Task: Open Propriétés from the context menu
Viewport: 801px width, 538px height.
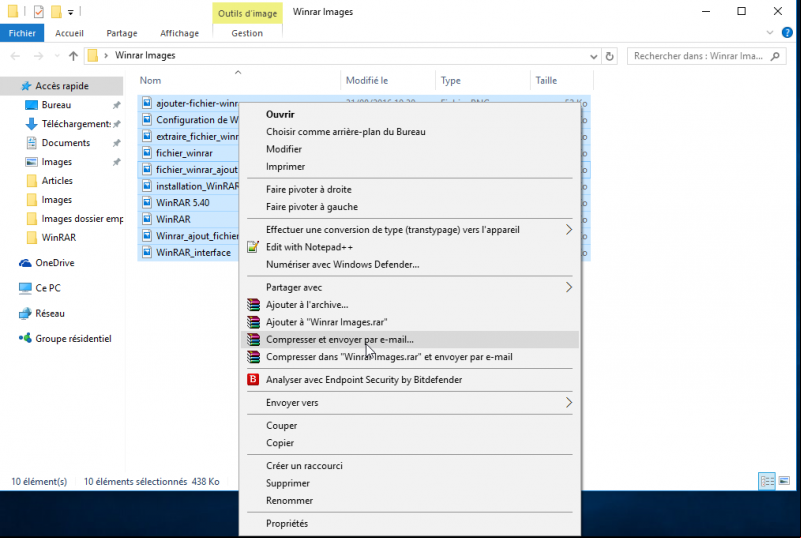Action: tap(410, 524)
